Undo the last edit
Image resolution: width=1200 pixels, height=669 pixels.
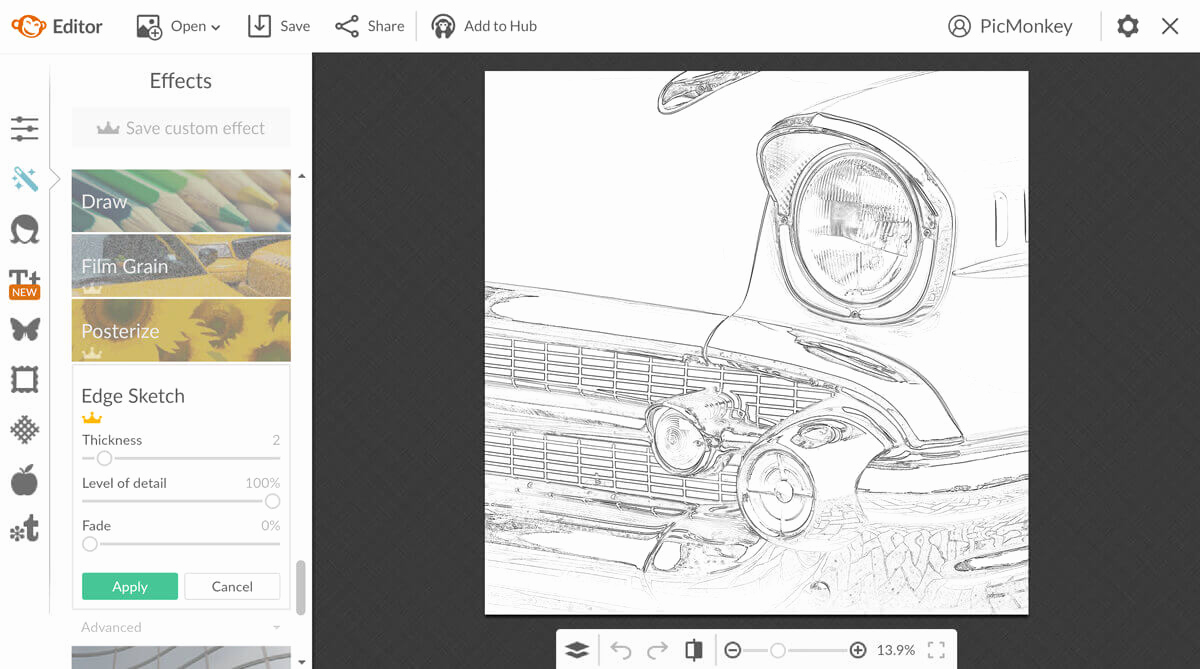[x=620, y=649]
